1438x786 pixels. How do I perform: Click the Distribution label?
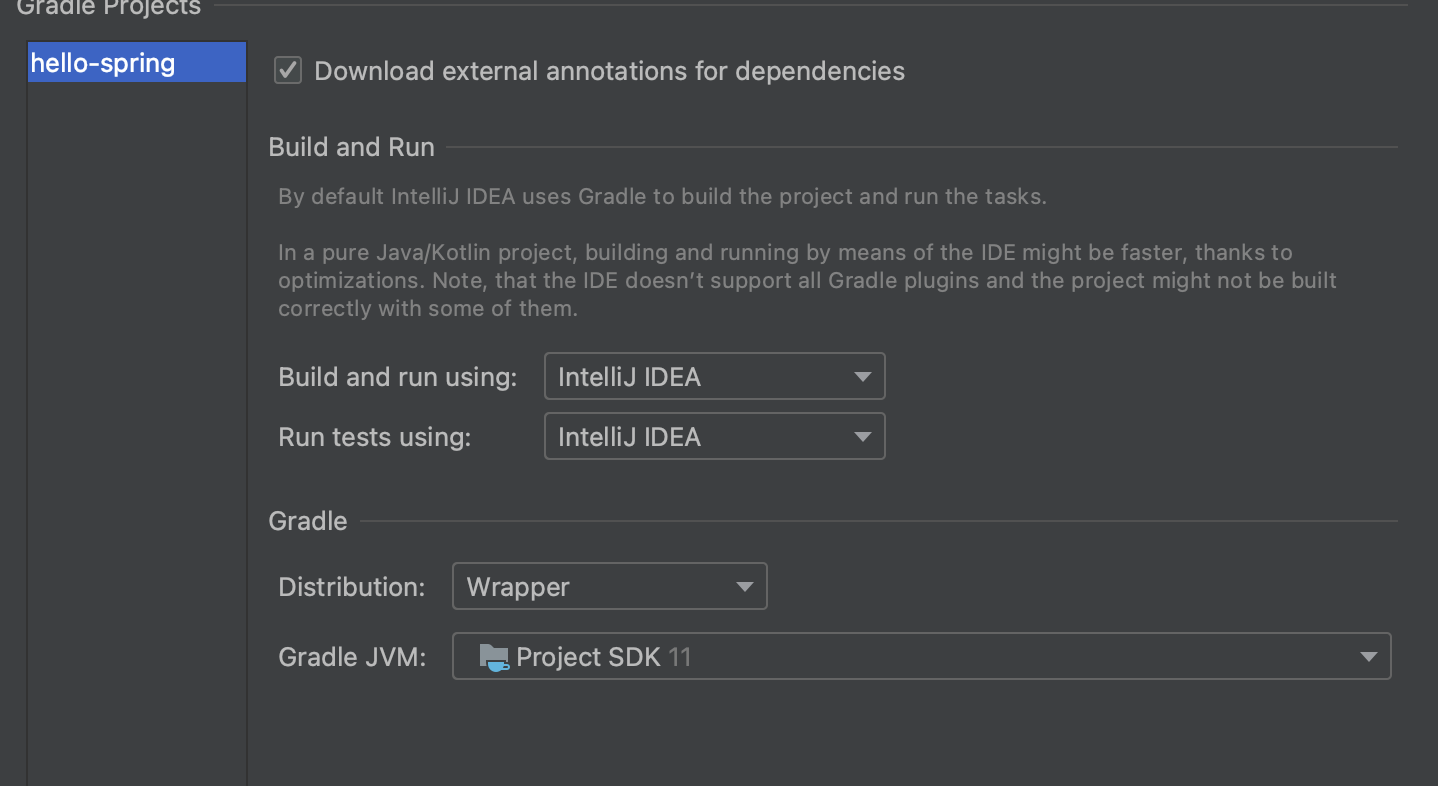[352, 587]
